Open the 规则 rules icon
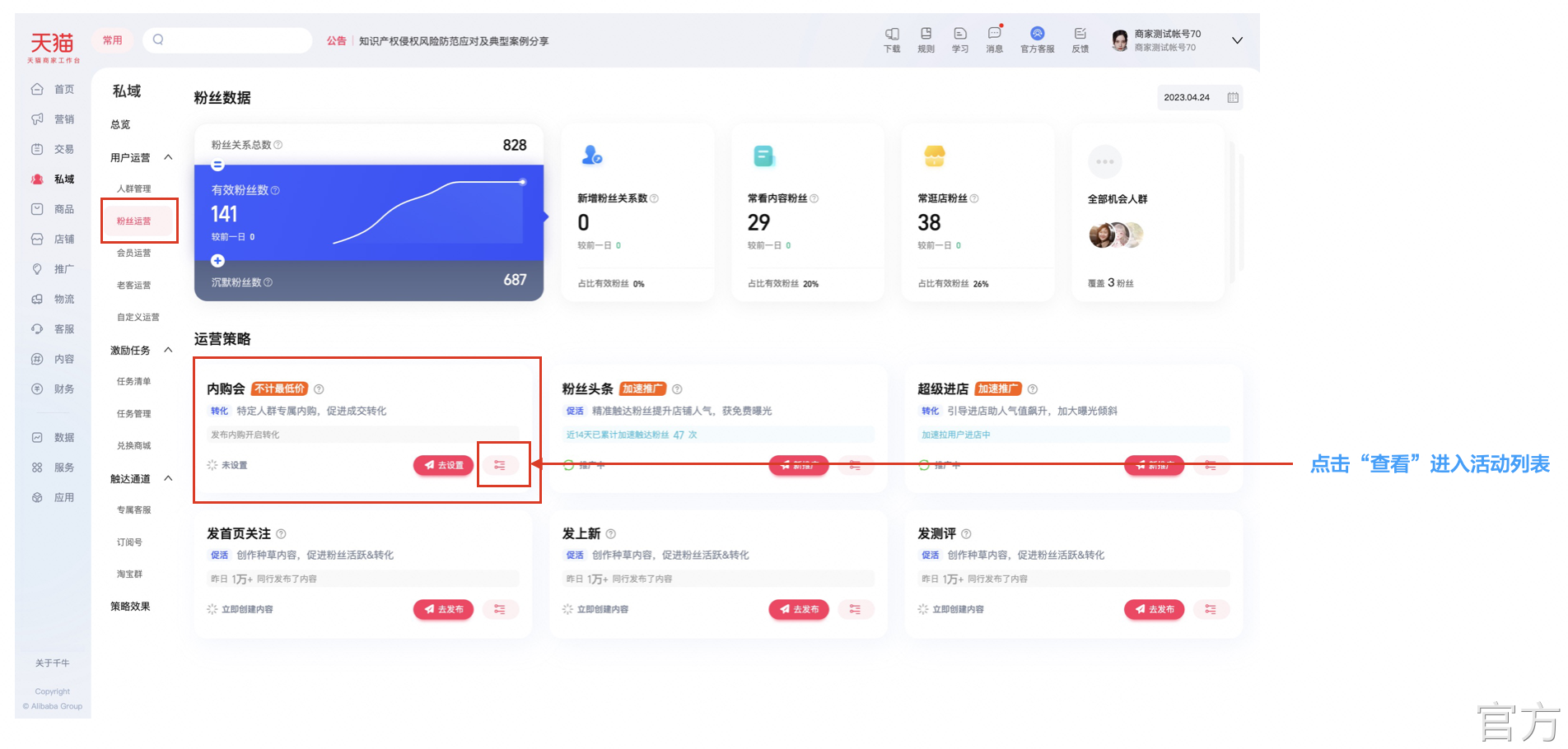 point(926,34)
